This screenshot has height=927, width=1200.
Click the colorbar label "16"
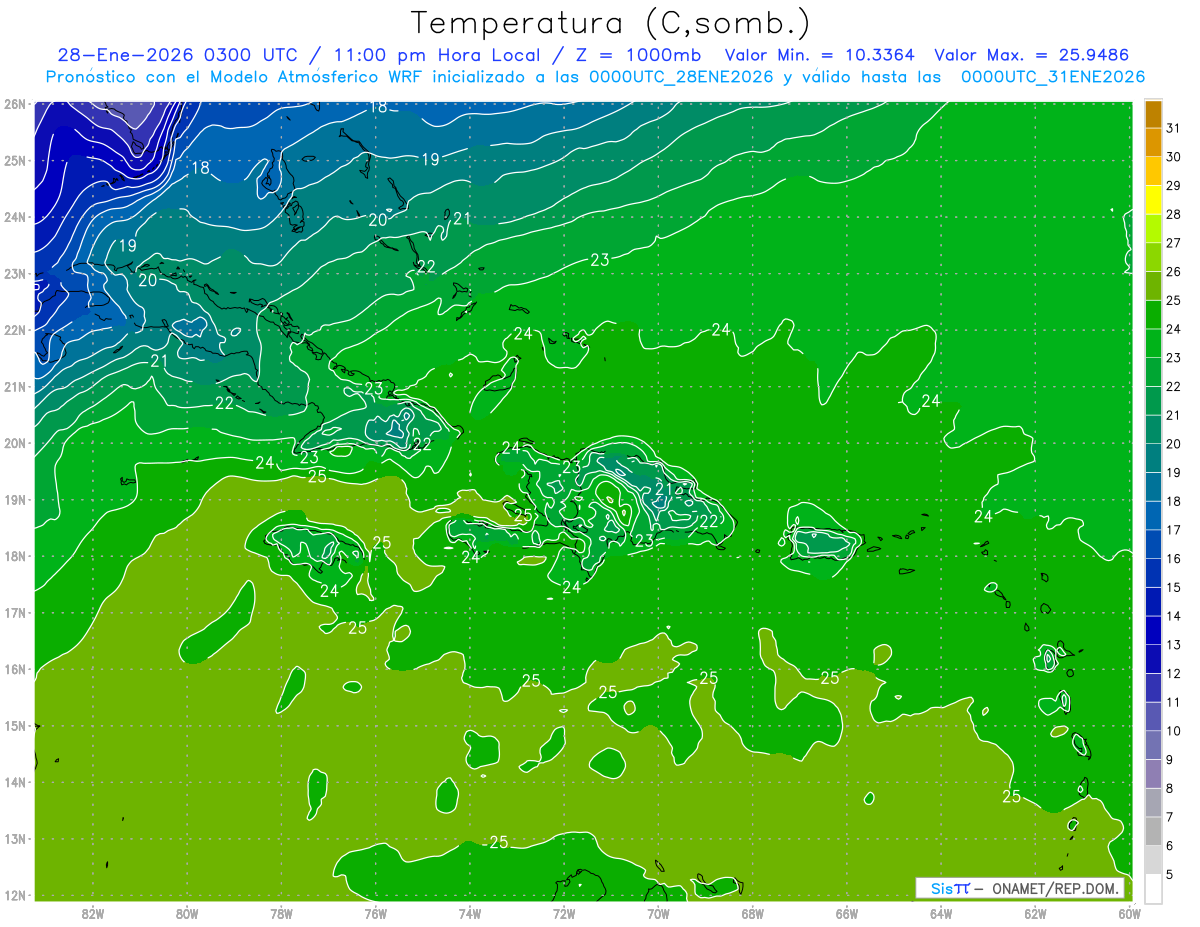(1173, 559)
